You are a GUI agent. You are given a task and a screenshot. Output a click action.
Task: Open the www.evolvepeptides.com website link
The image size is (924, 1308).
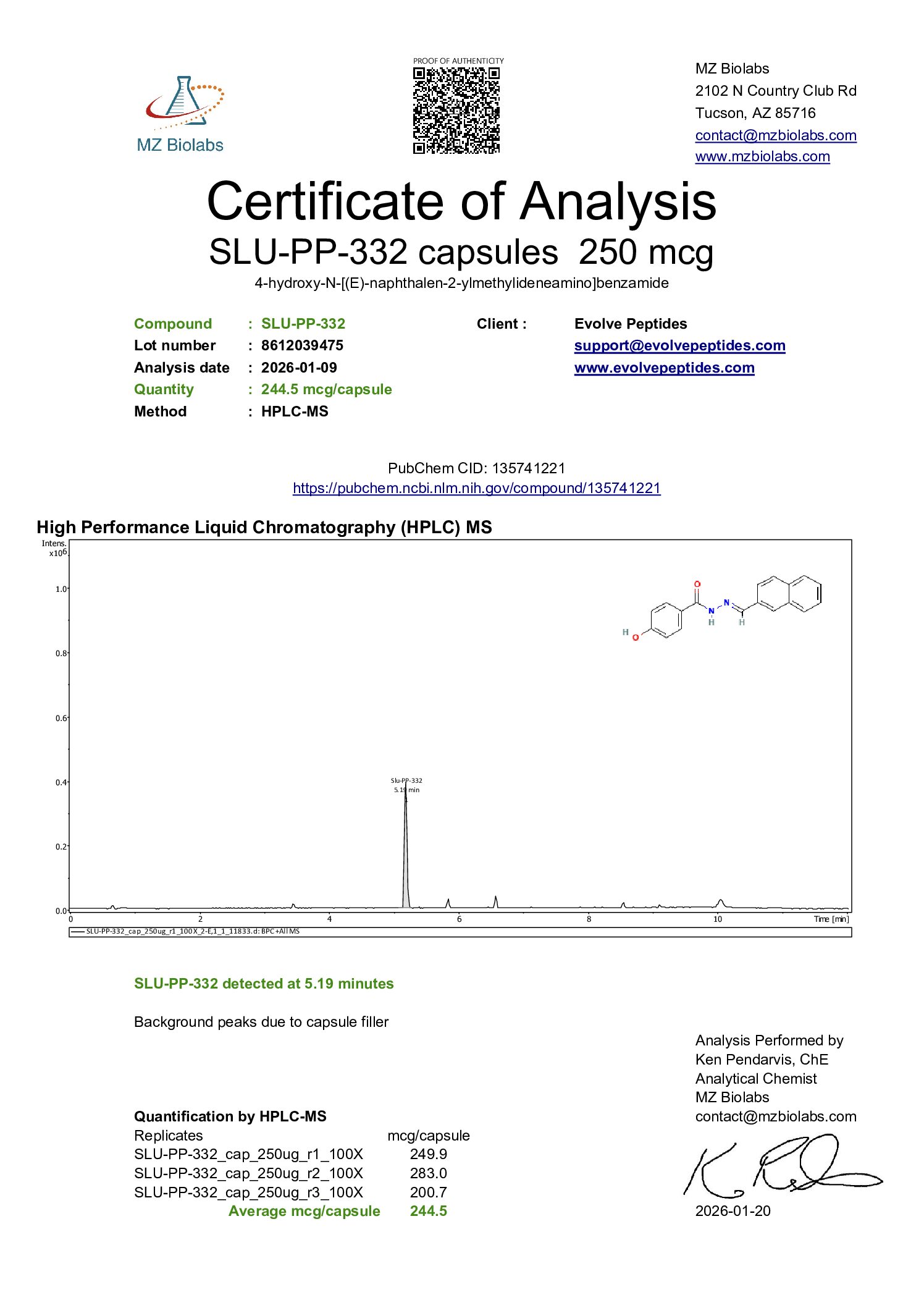[664, 368]
